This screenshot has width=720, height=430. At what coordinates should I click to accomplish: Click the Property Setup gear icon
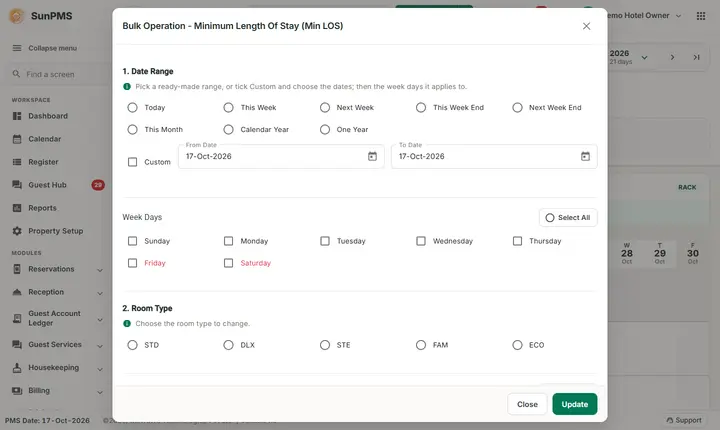[x=17, y=231]
